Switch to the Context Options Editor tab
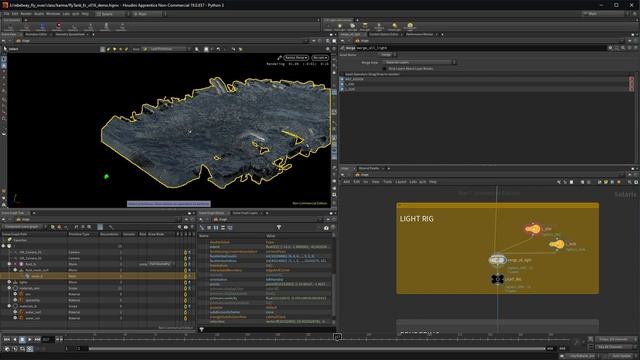This screenshot has width=640, height=360. [x=384, y=34]
